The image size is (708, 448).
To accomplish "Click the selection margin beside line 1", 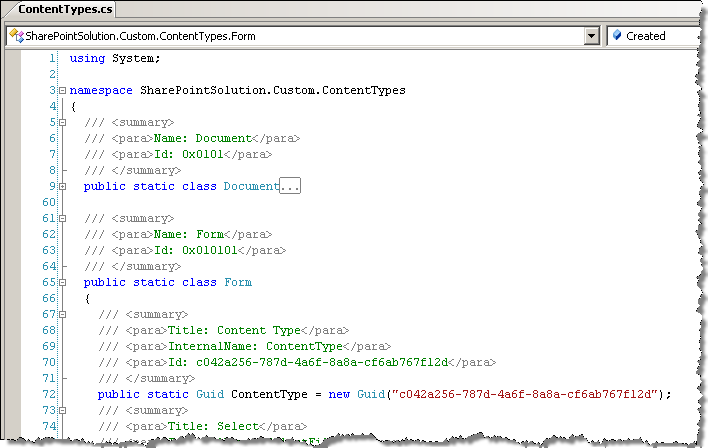I will (13, 58).
